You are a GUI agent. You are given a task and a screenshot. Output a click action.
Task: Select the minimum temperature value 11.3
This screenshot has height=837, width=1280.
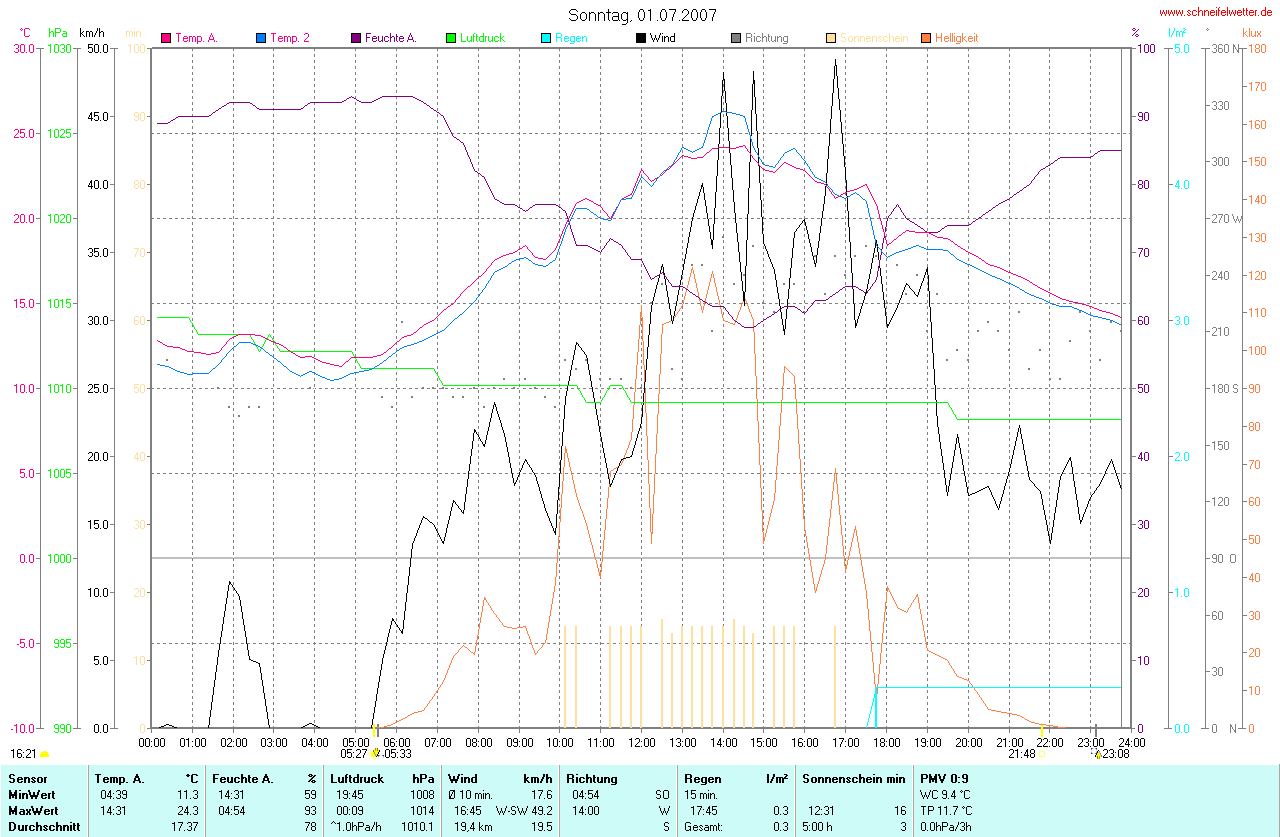pos(190,794)
